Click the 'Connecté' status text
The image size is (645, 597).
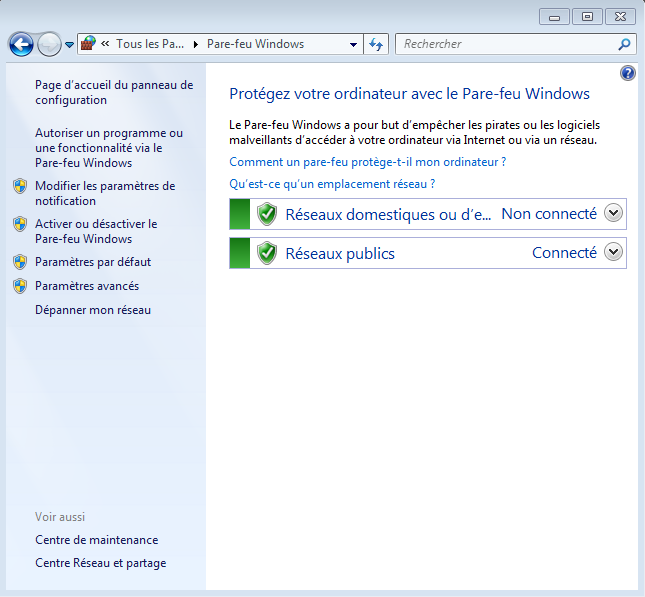pyautogui.click(x=564, y=253)
